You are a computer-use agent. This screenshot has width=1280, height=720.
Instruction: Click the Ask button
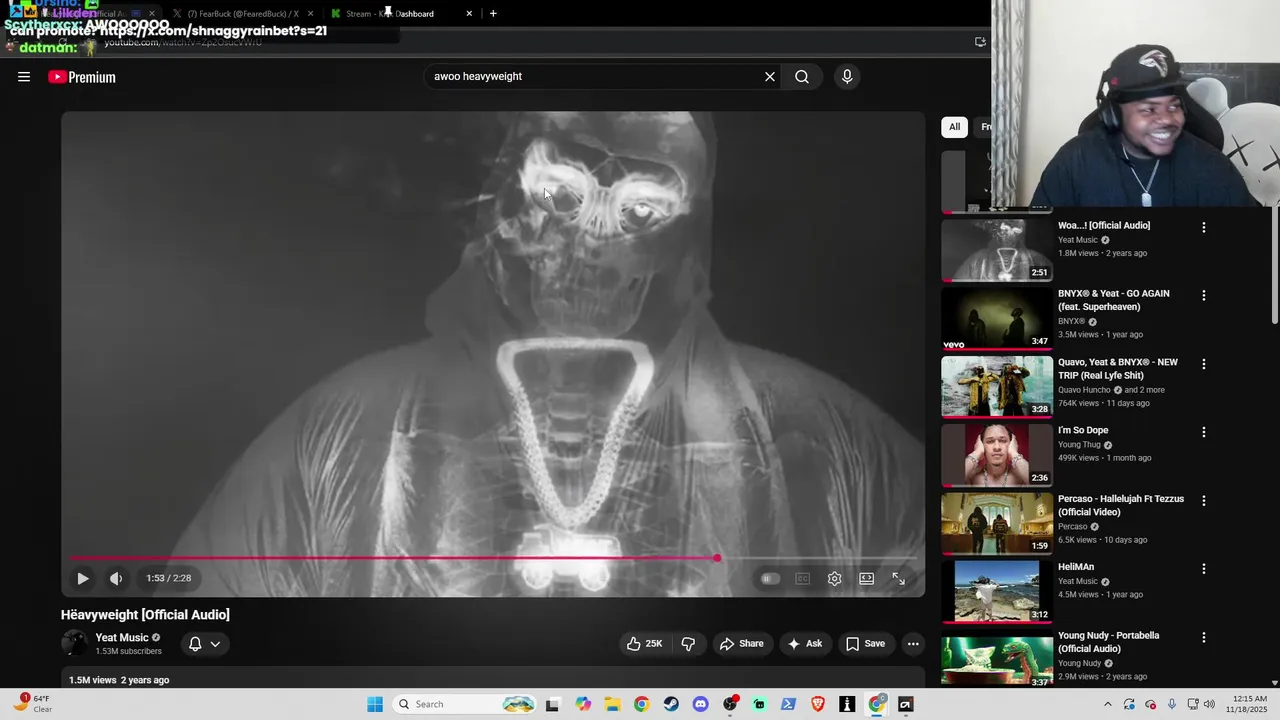805,644
